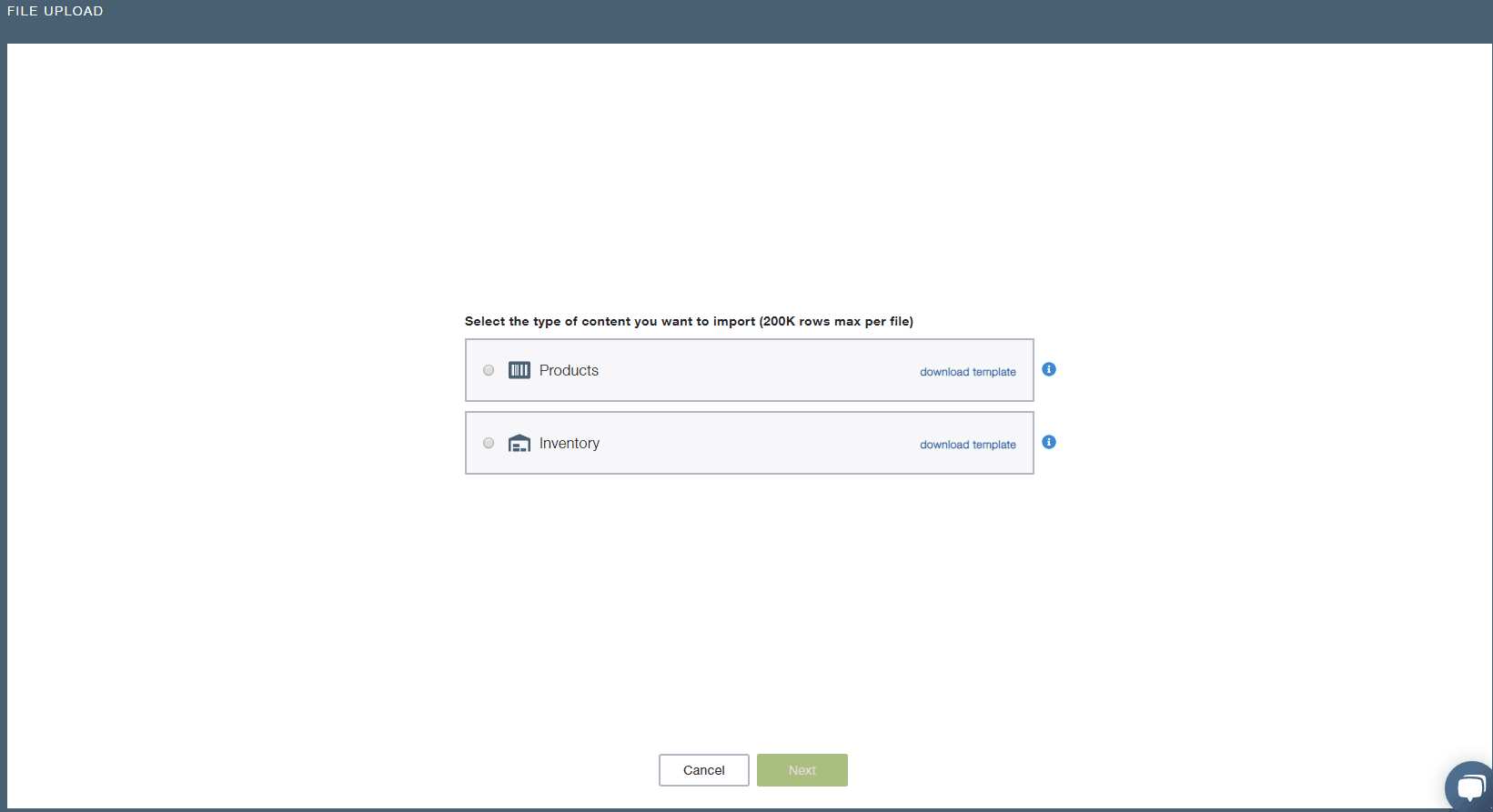
Task: Open info tooltip beside Products option
Action: [x=1049, y=369]
